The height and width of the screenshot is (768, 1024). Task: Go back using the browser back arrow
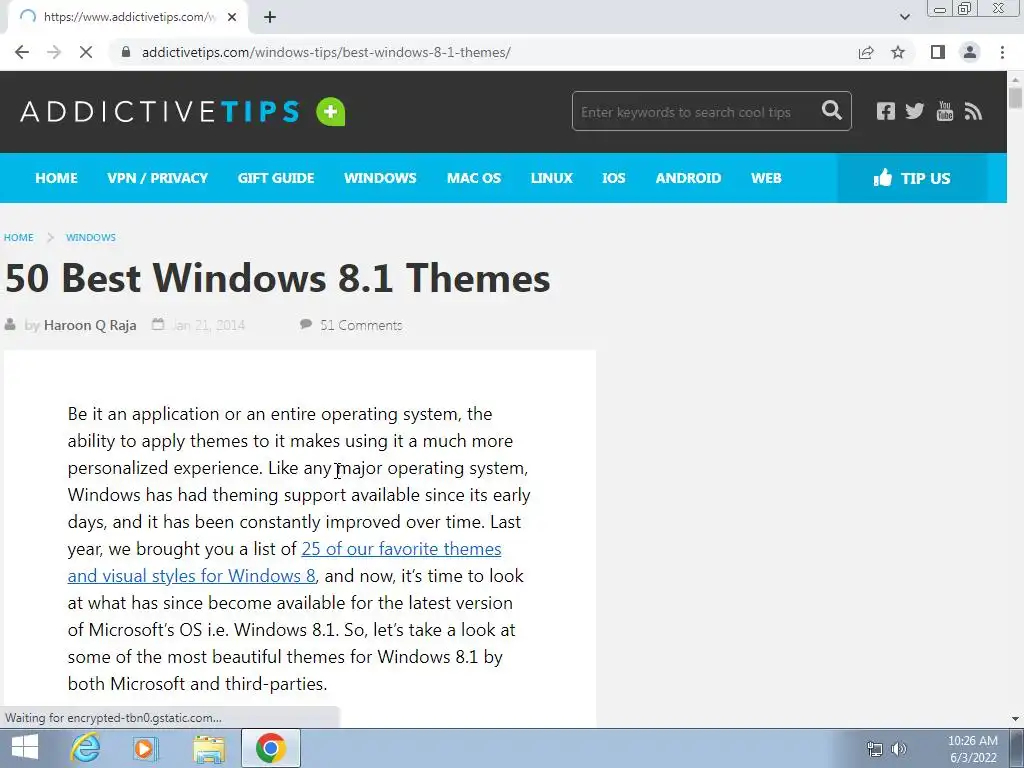point(22,52)
